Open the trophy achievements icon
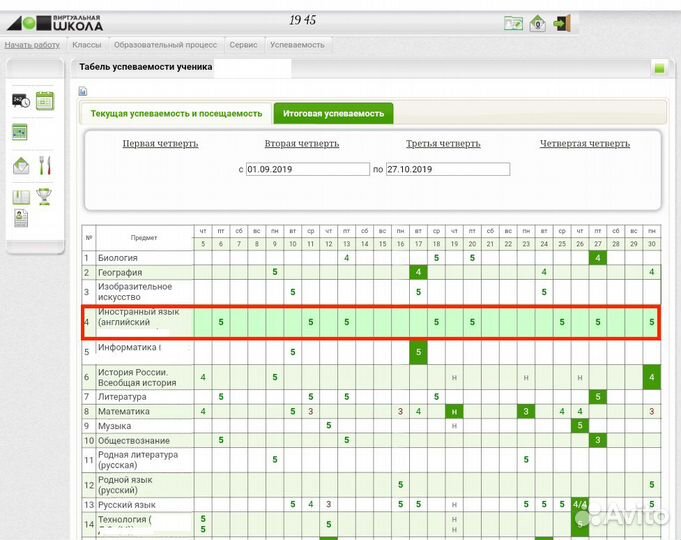 [x=44, y=196]
